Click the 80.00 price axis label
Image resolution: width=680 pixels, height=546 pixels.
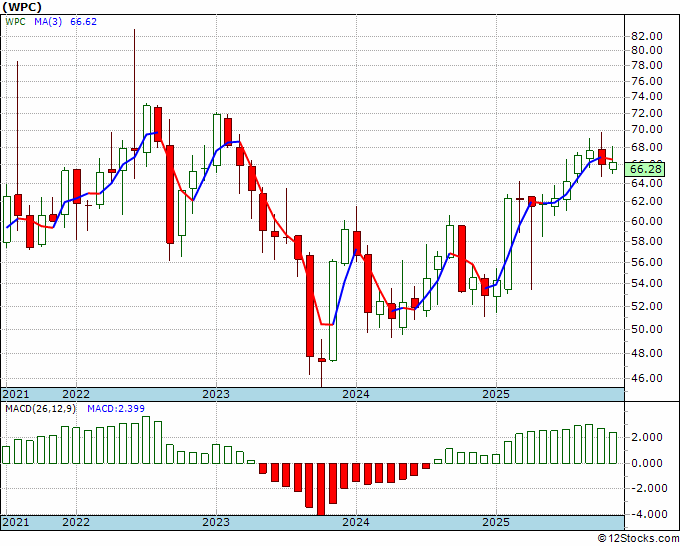click(x=647, y=50)
